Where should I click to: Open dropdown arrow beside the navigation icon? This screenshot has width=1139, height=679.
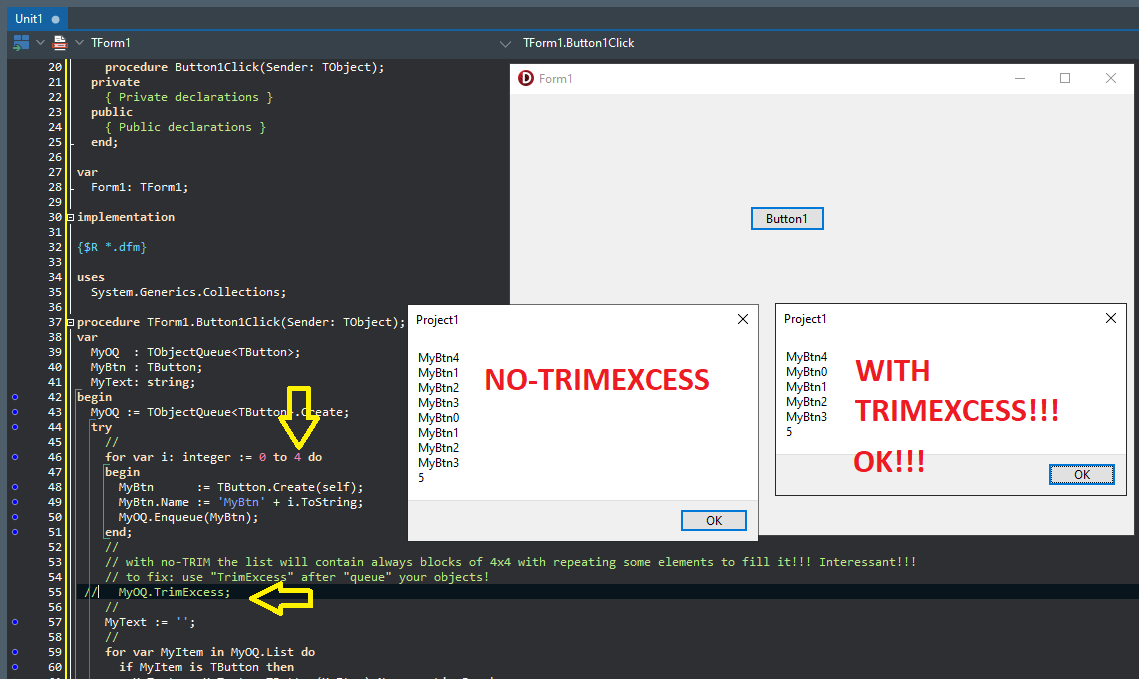41,43
